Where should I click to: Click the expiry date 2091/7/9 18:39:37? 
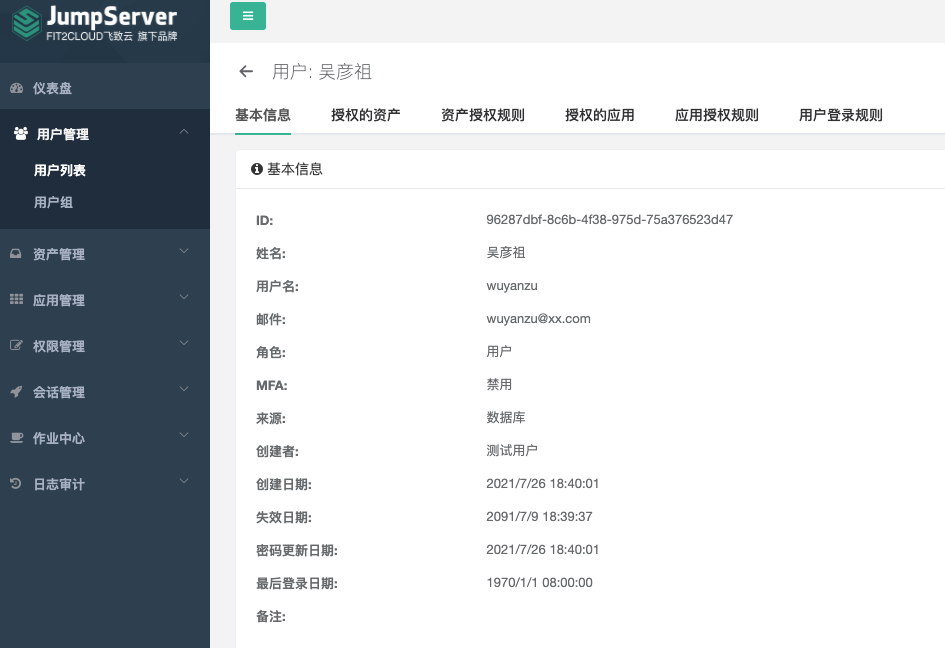539,517
